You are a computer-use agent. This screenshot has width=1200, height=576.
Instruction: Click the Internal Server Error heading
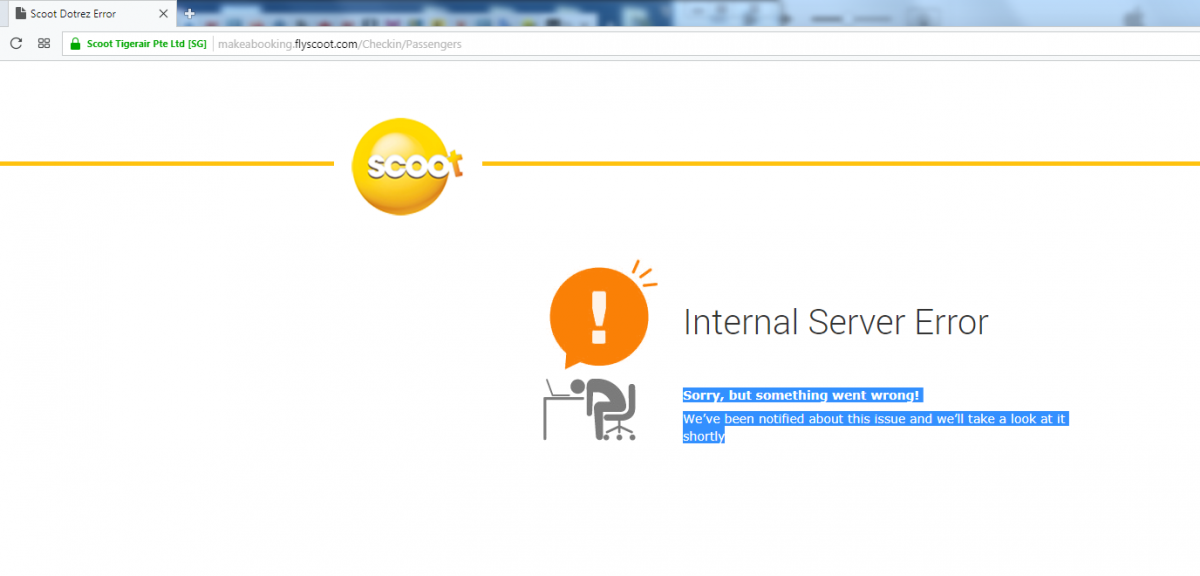[x=835, y=322]
